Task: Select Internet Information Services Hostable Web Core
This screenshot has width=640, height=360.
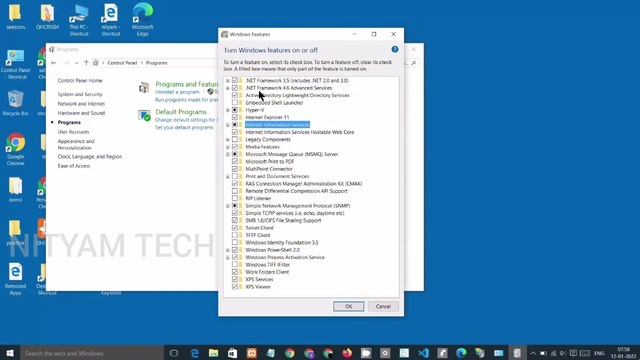Action: [x=300, y=132]
